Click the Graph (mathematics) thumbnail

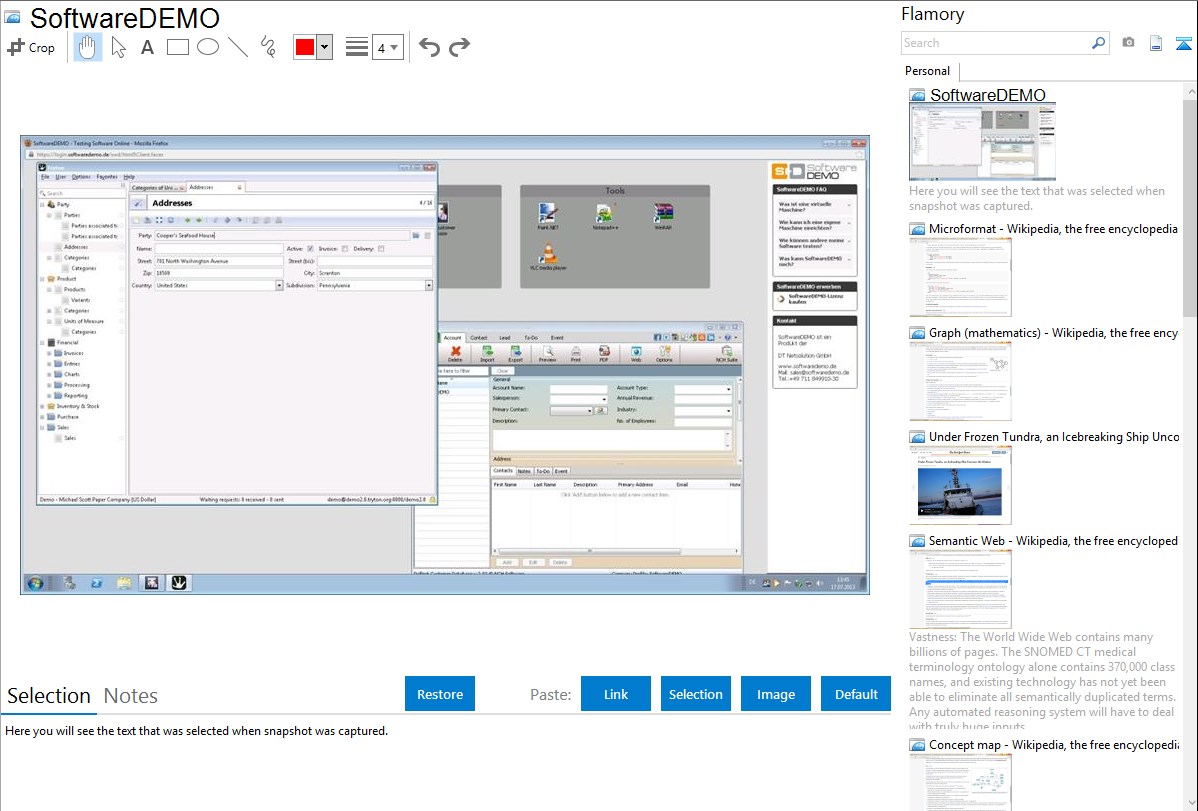click(x=960, y=381)
